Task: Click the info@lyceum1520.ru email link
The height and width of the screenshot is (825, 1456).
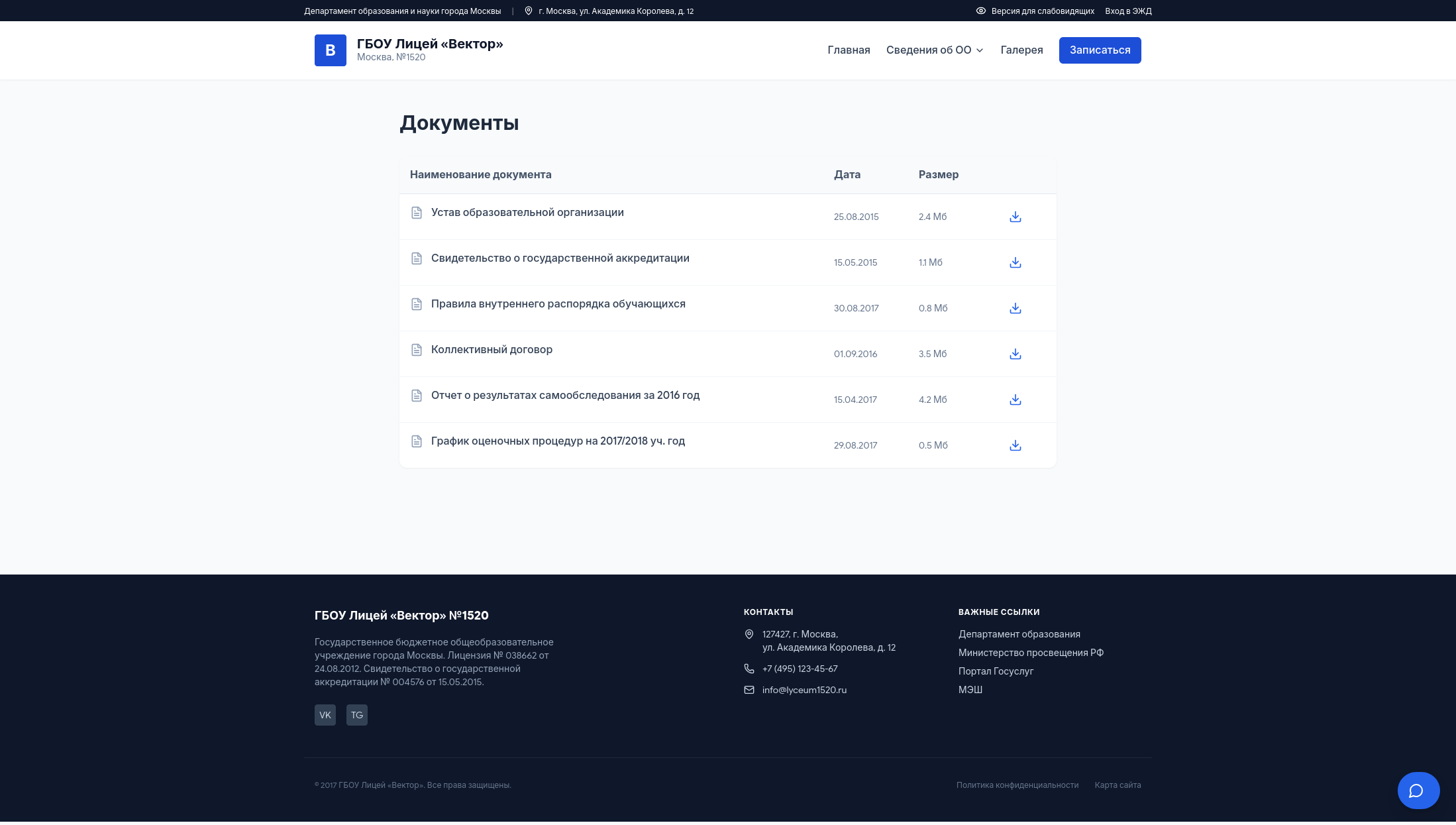Action: click(804, 690)
